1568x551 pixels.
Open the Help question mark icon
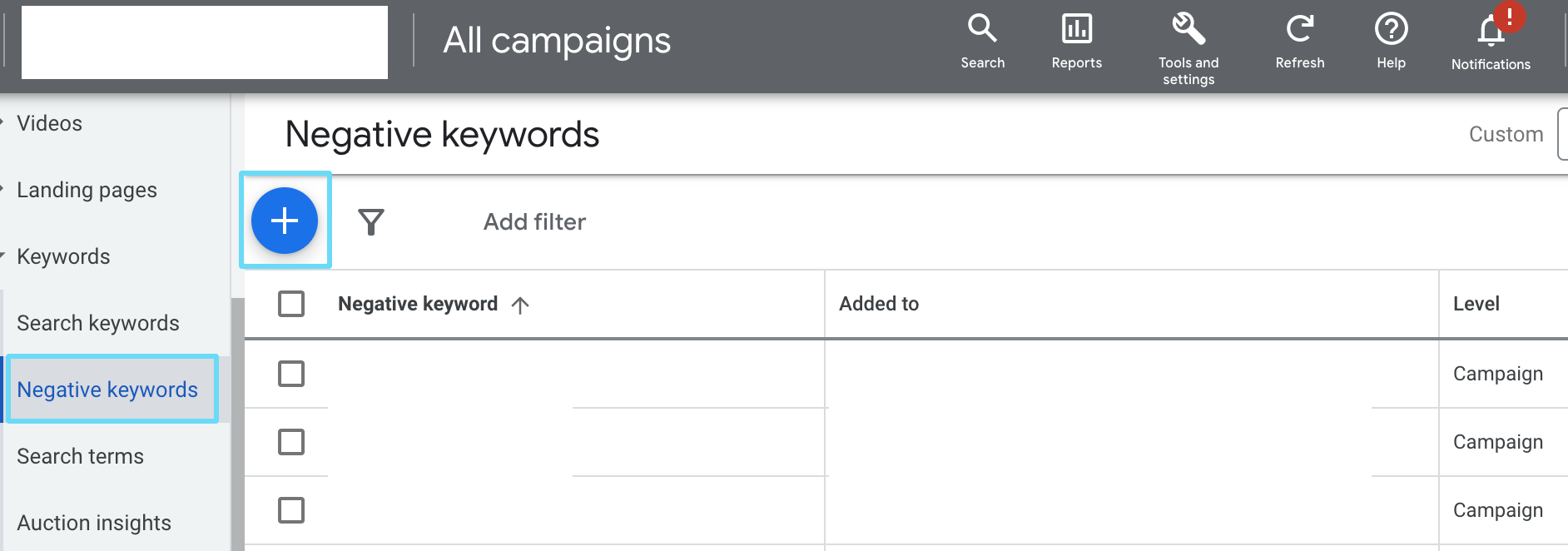click(1391, 28)
